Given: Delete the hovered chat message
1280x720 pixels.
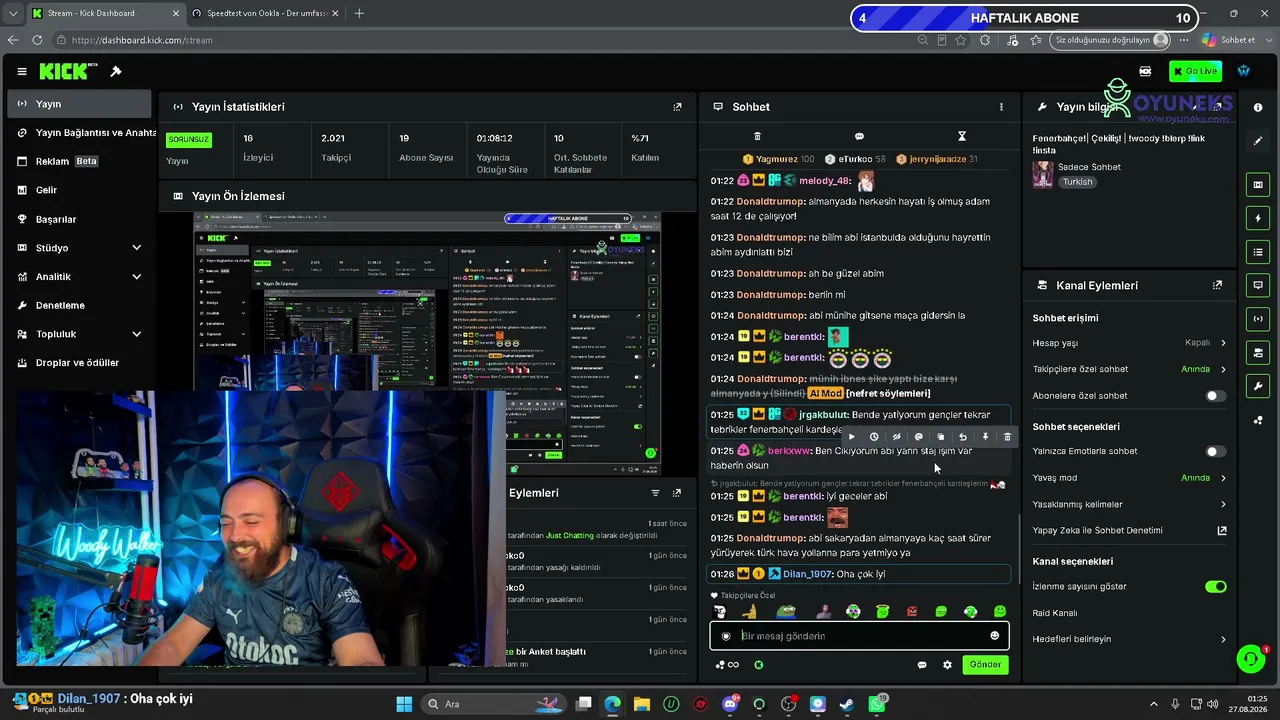Looking at the screenshot, I should [x=1007, y=437].
